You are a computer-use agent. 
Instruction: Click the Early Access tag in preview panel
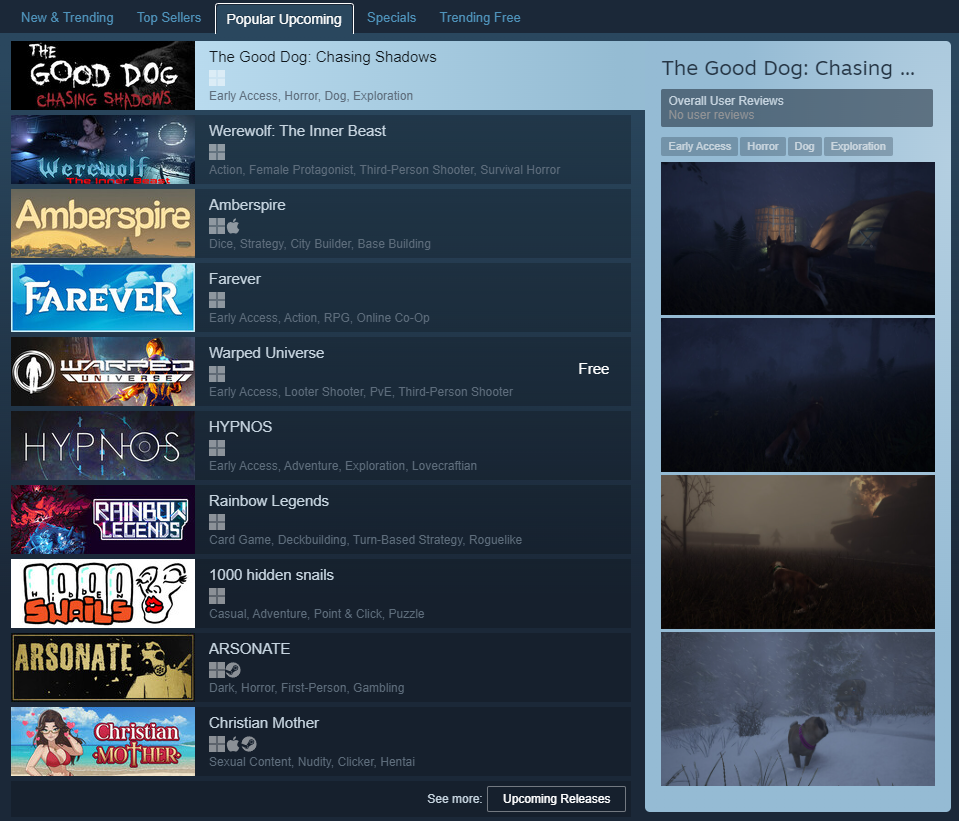tap(699, 146)
